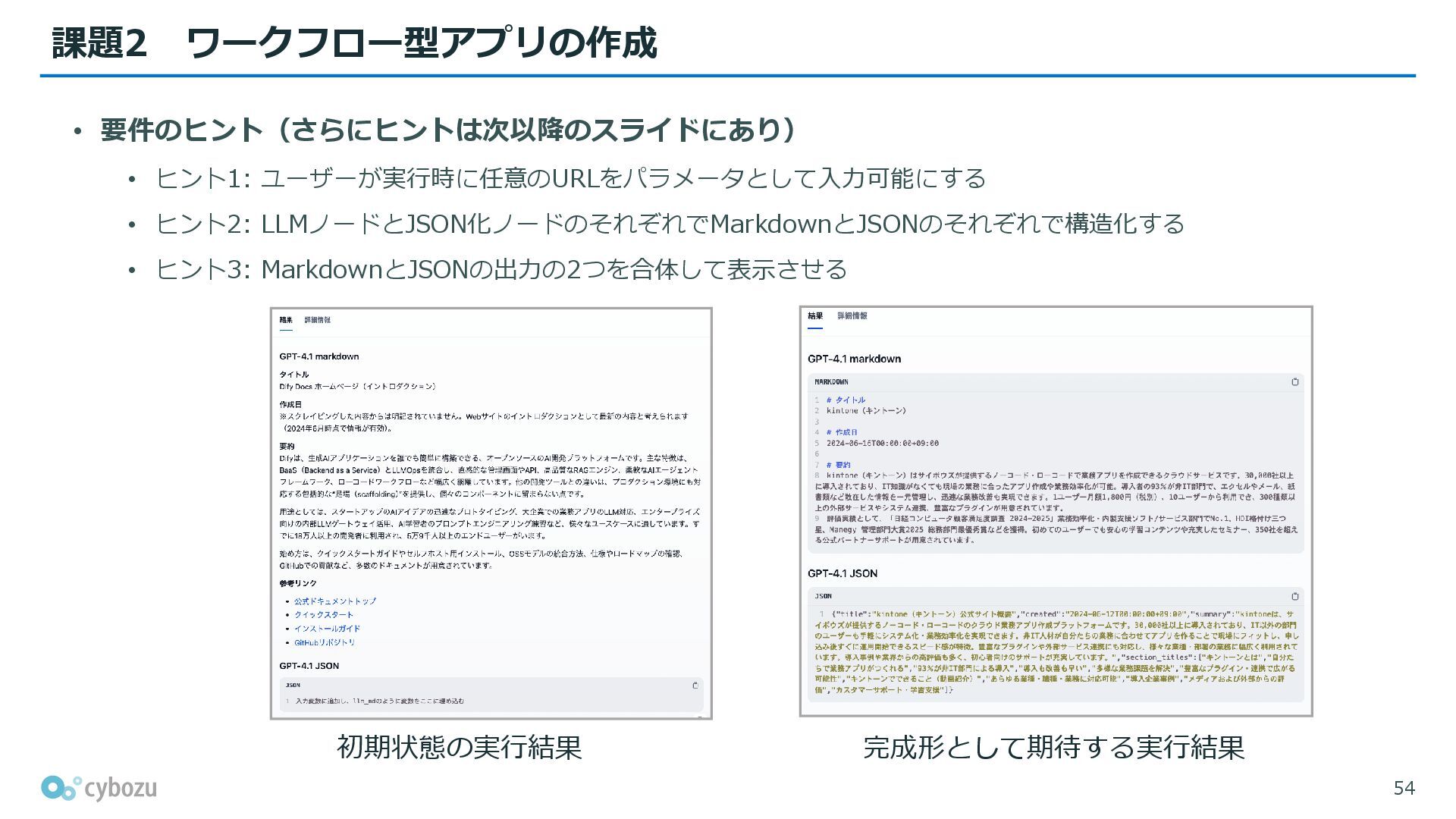Open 結果 tab in left screenshot
This screenshot has width=1456, height=819.
click(x=286, y=320)
